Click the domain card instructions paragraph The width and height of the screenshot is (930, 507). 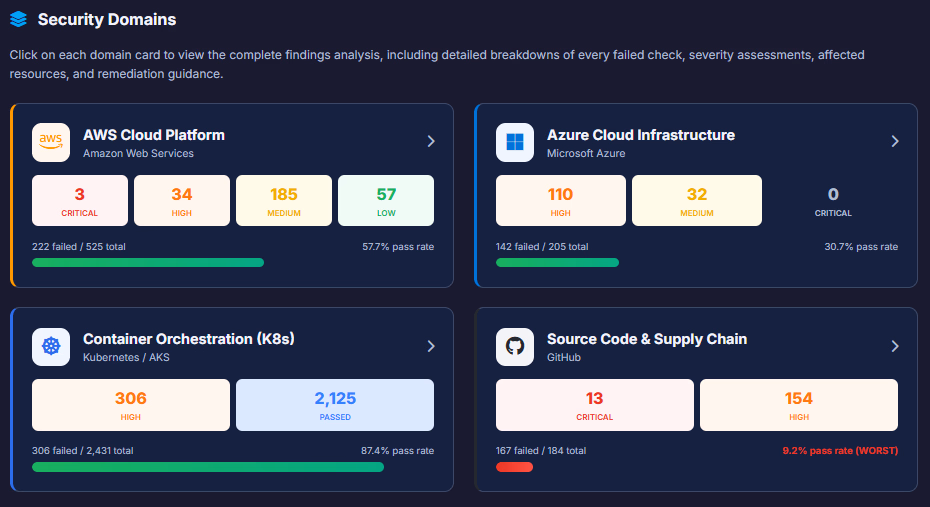(x=437, y=64)
